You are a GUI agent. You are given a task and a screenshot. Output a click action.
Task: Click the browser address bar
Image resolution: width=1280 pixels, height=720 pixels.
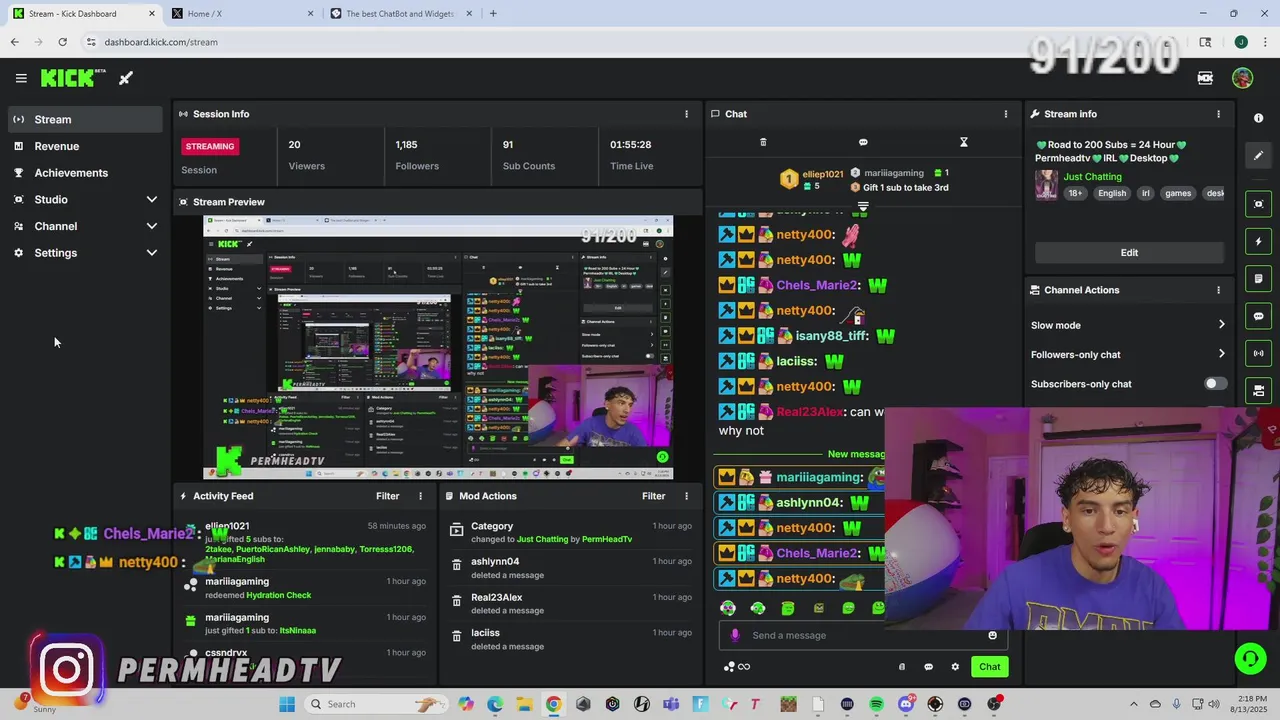(x=600, y=42)
